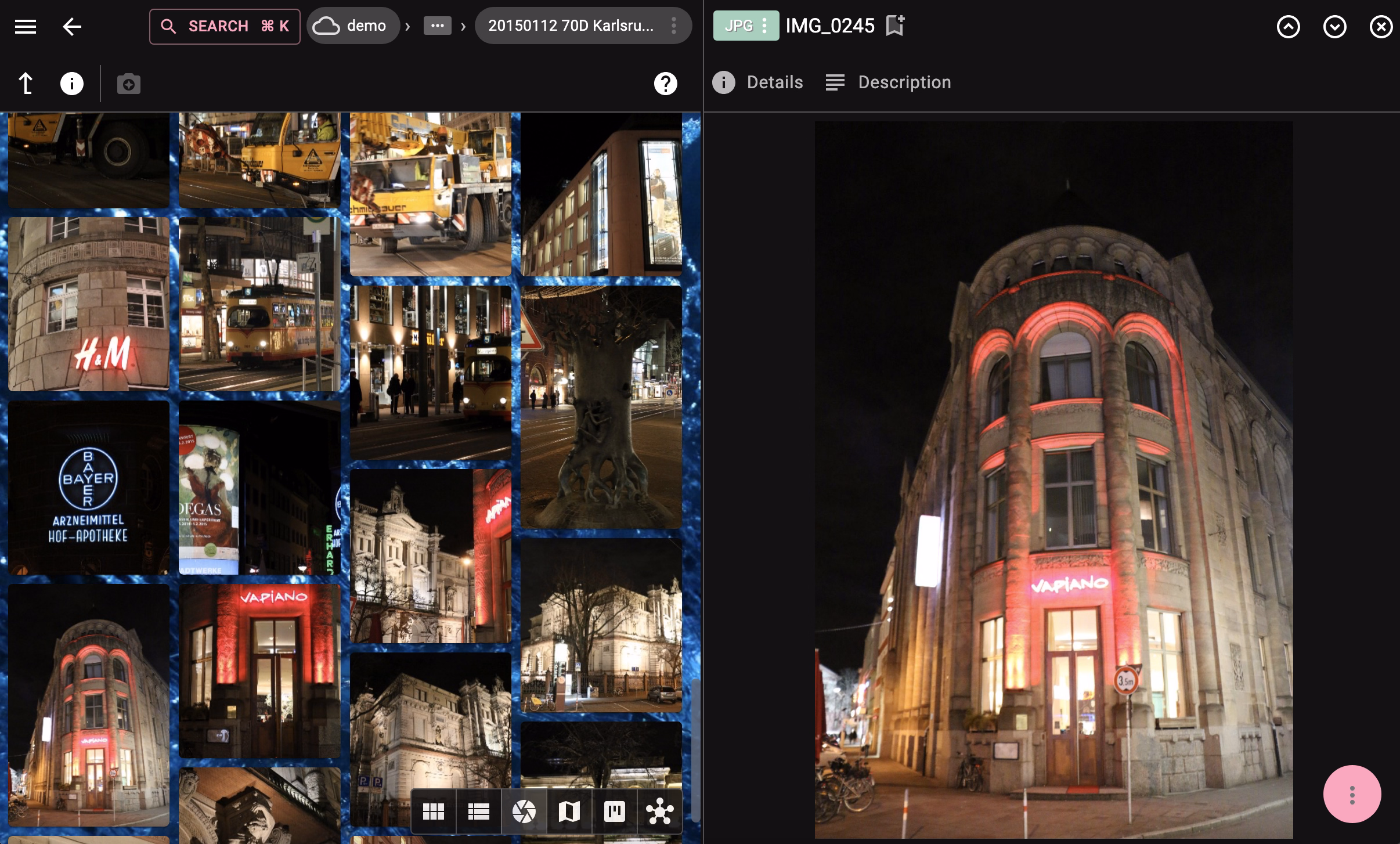1400x844 pixels.
Task: Toggle bookmark for IMG_0245
Action: (894, 26)
